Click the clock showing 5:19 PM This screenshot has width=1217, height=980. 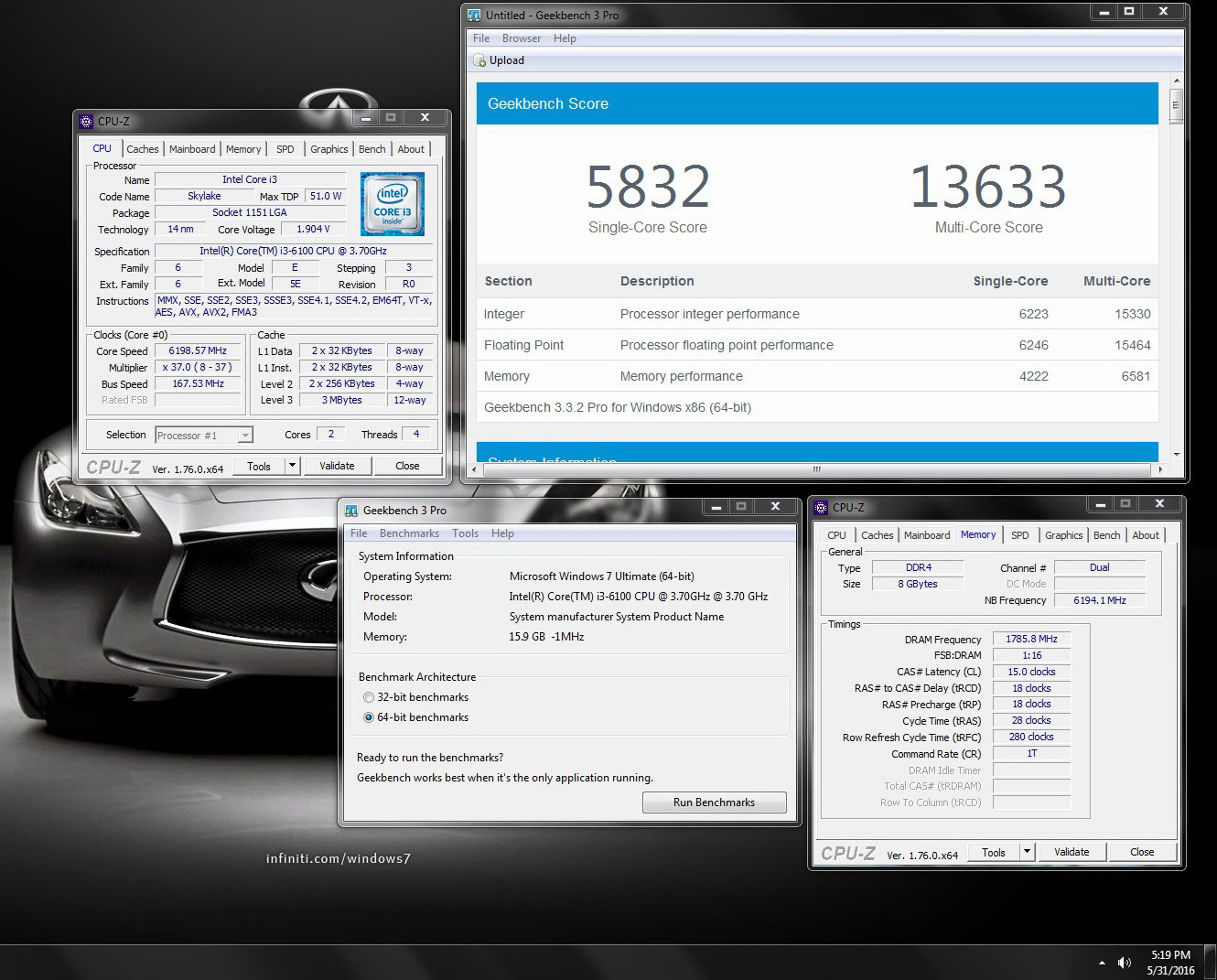coord(1170,955)
